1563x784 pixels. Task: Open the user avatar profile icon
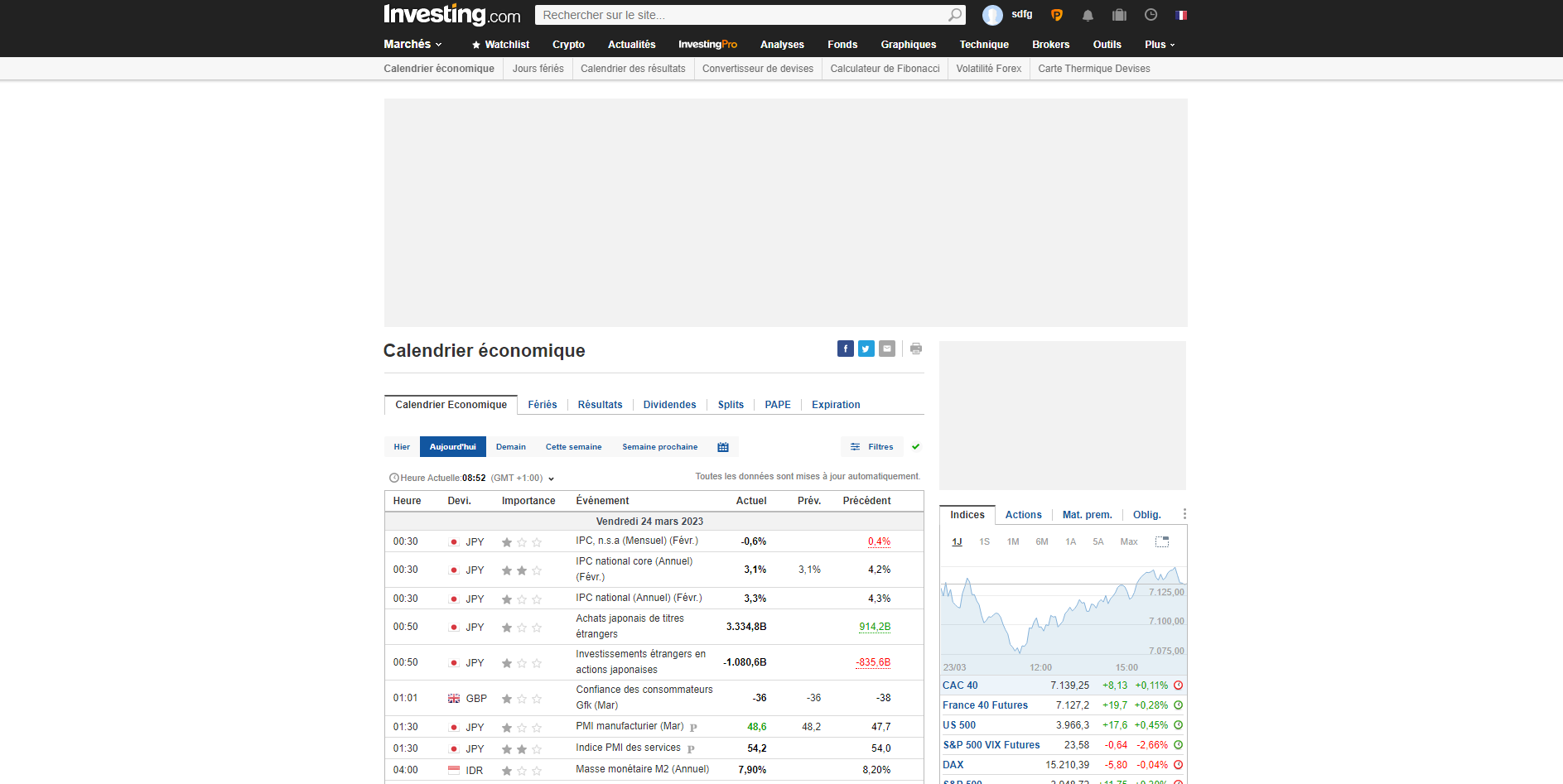click(992, 15)
